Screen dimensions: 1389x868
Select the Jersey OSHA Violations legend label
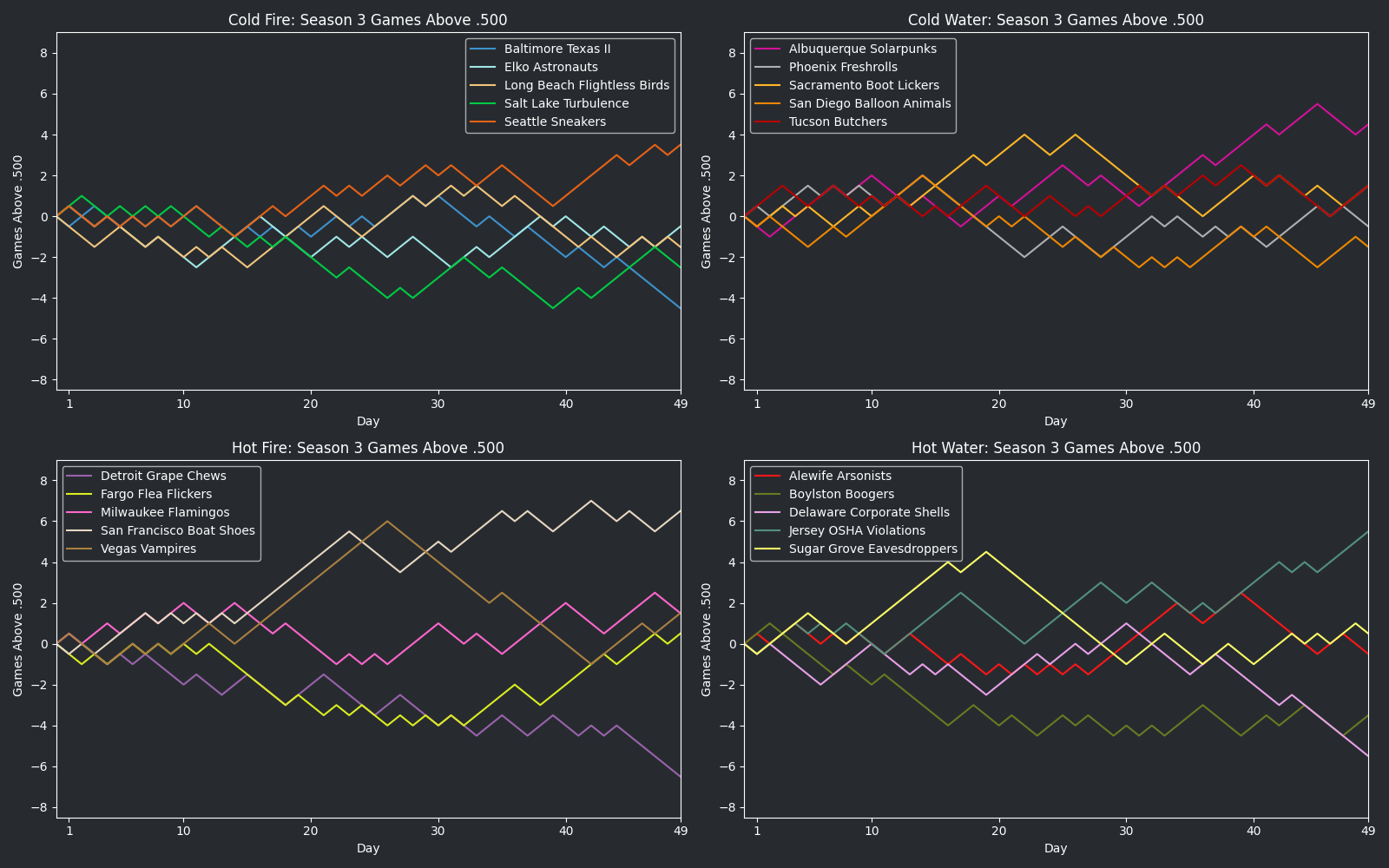857,530
